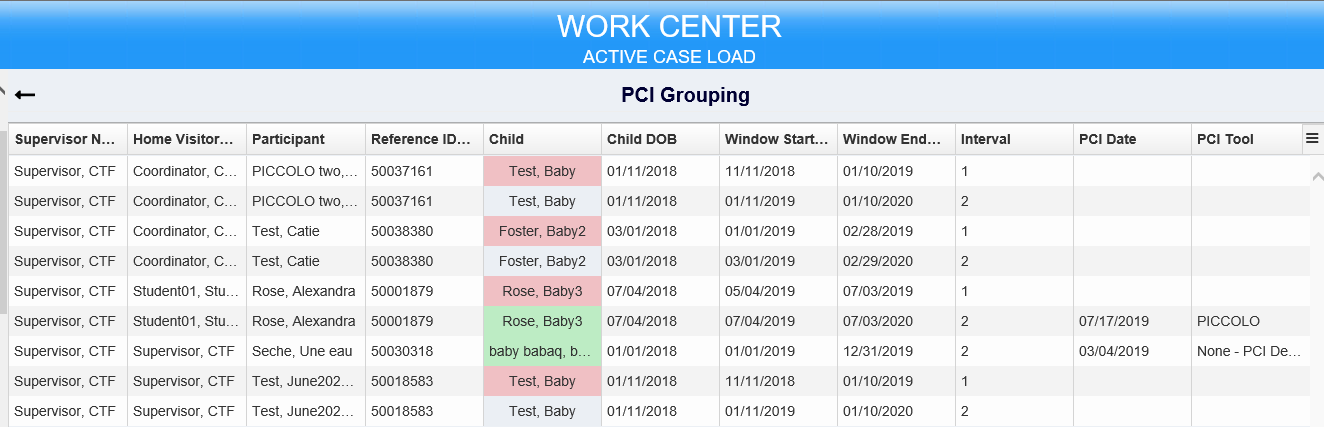
Task: Sort by Window End column header
Action: click(x=896, y=139)
